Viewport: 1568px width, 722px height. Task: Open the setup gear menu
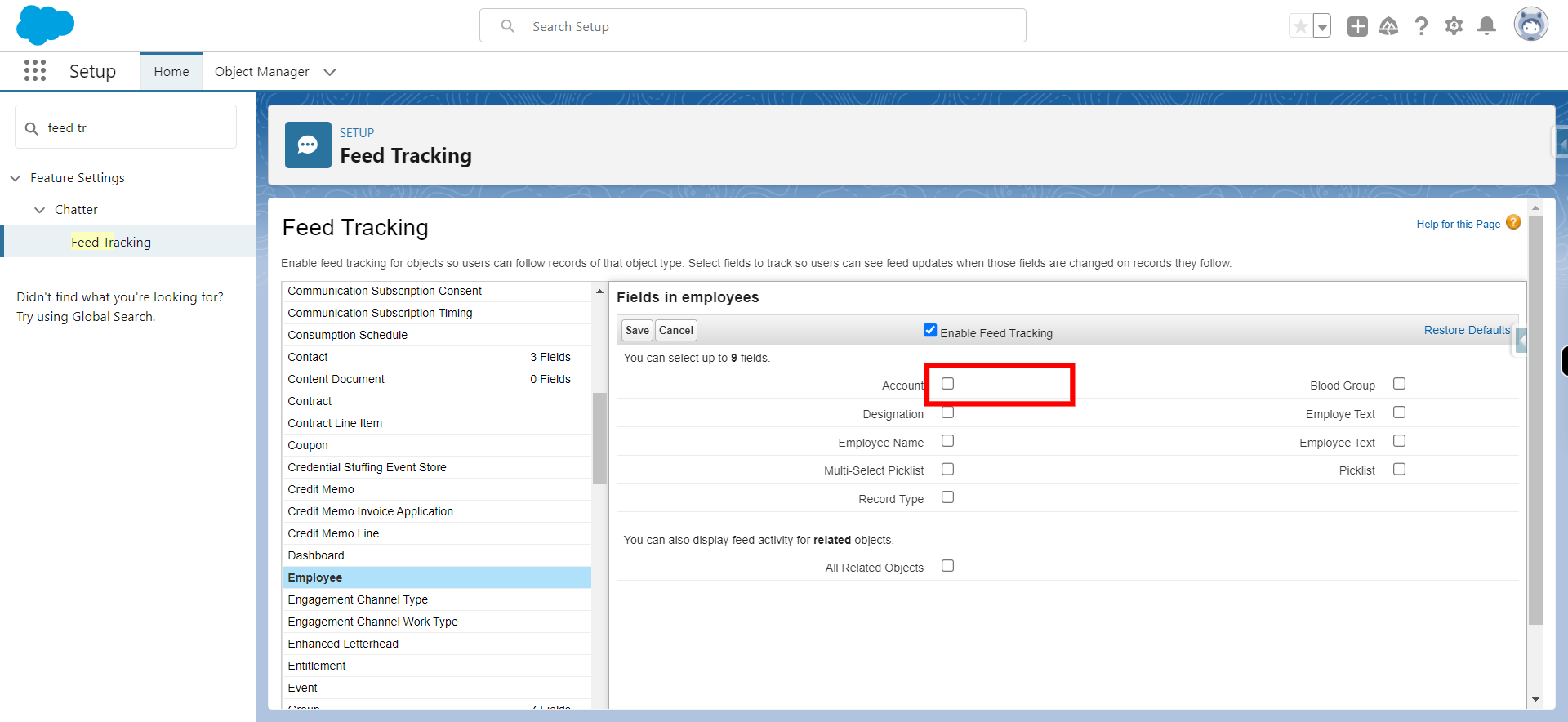1454,26
